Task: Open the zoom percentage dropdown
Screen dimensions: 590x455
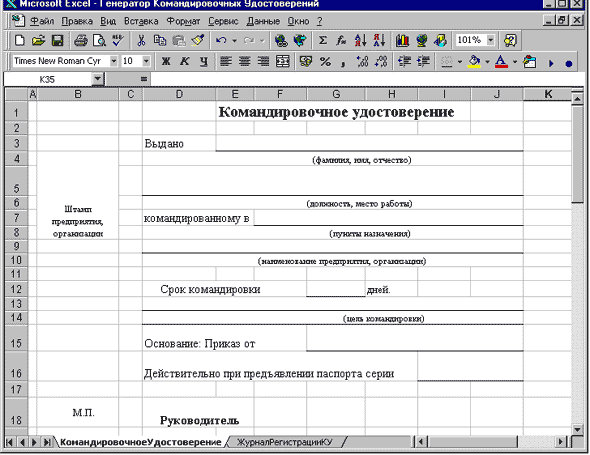Action: pyautogui.click(x=491, y=40)
